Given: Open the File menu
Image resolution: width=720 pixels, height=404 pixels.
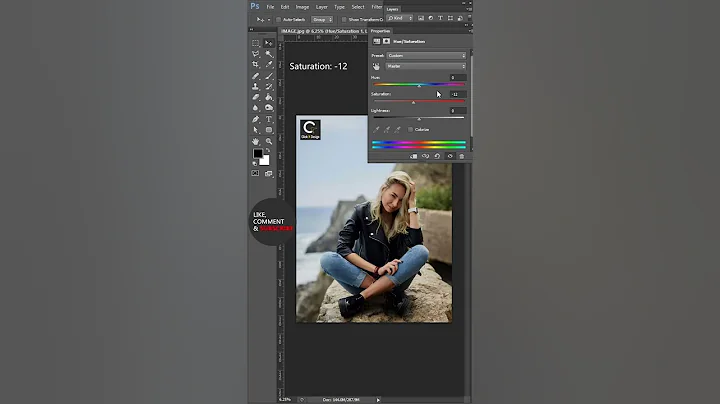Looking at the screenshot, I should [x=270, y=7].
